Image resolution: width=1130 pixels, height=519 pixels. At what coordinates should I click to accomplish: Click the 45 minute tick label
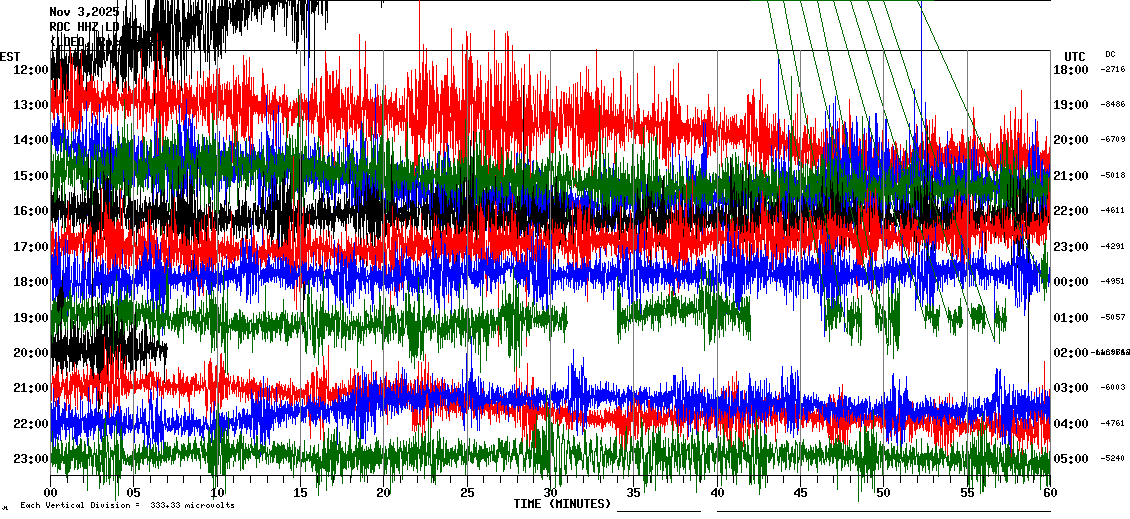800,493
